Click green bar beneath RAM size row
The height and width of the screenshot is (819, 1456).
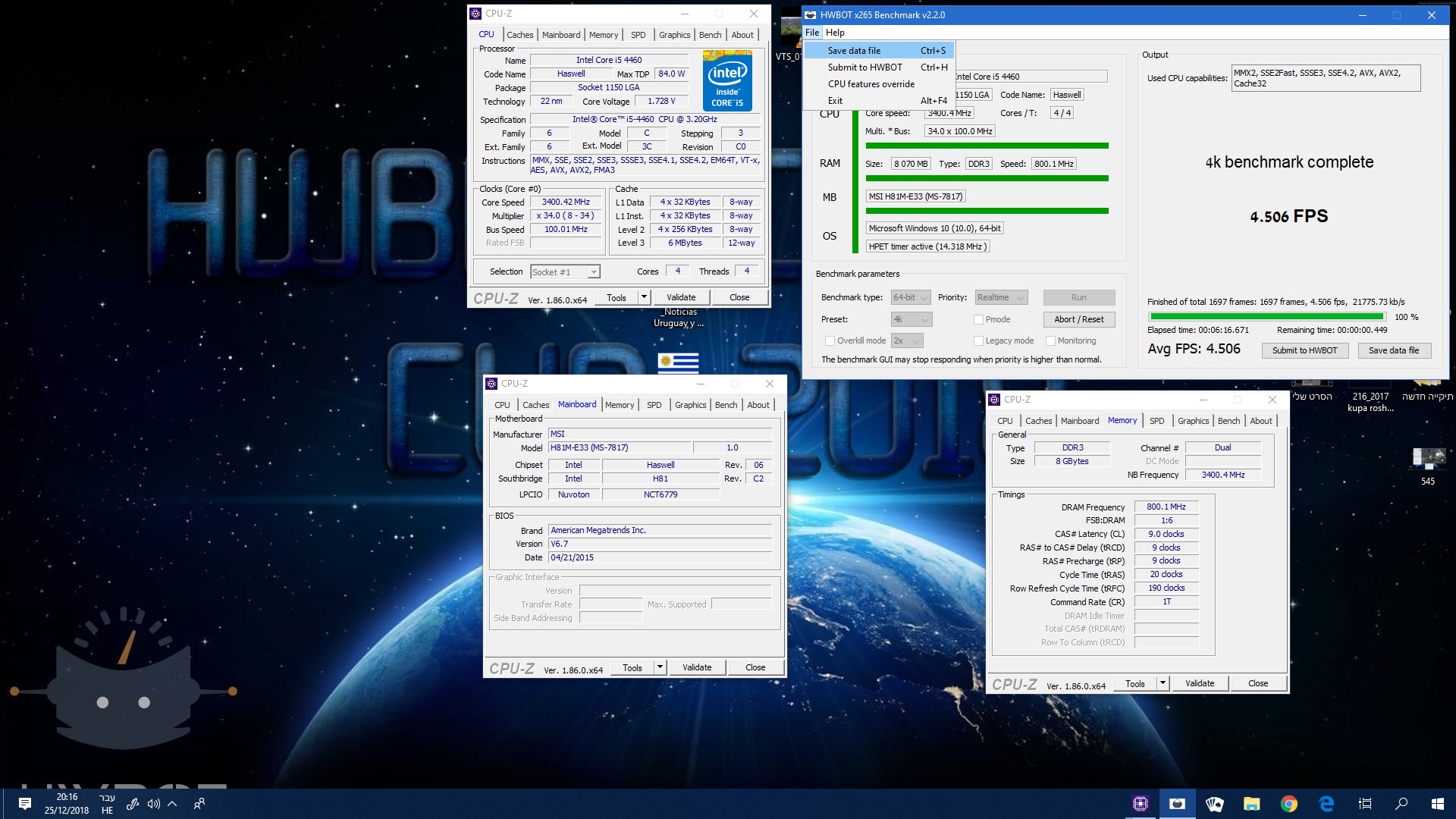pyautogui.click(x=987, y=178)
